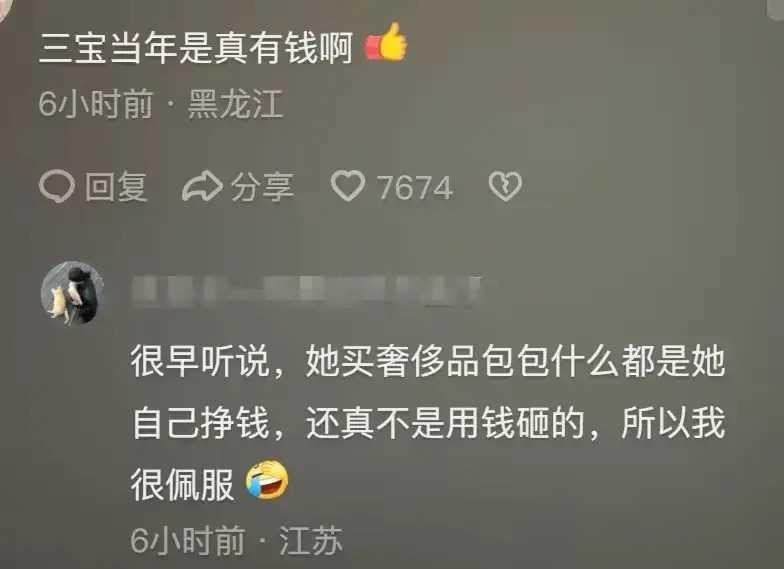The width and height of the screenshot is (784, 569).
Task: Dislike the comment with broken heart icon
Action: (x=505, y=186)
